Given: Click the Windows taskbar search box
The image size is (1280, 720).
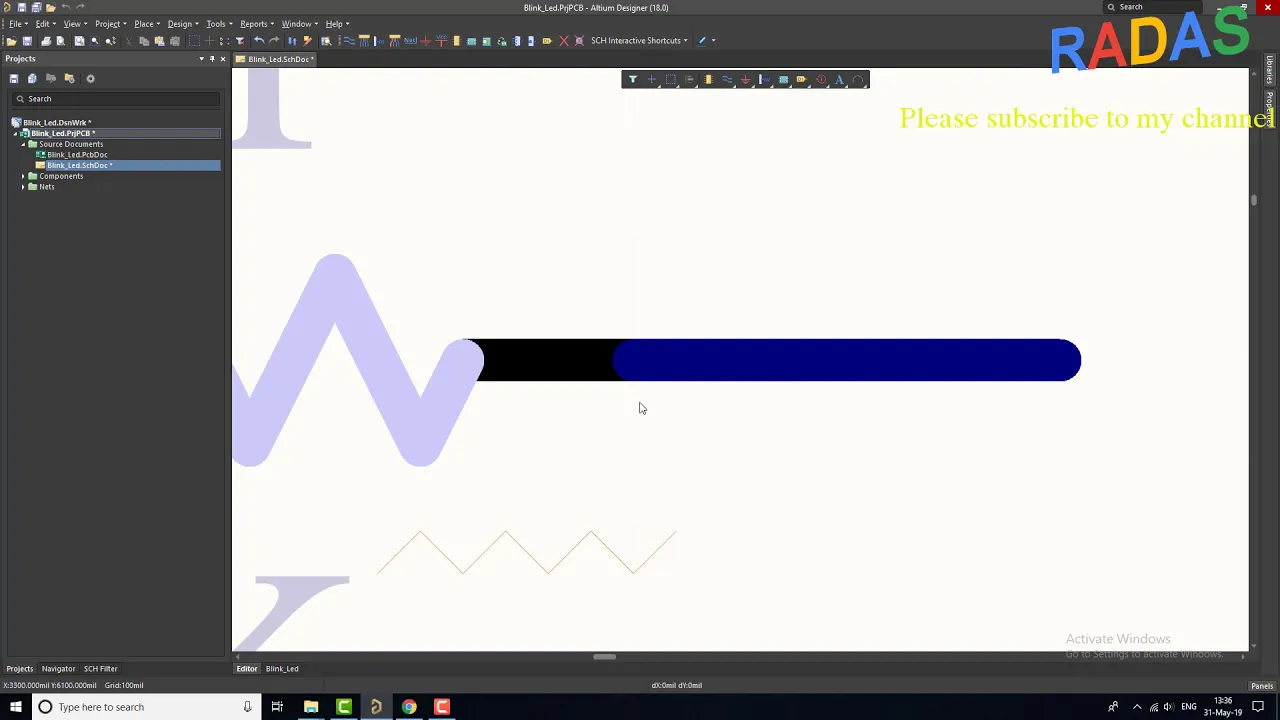Looking at the screenshot, I should (145, 707).
